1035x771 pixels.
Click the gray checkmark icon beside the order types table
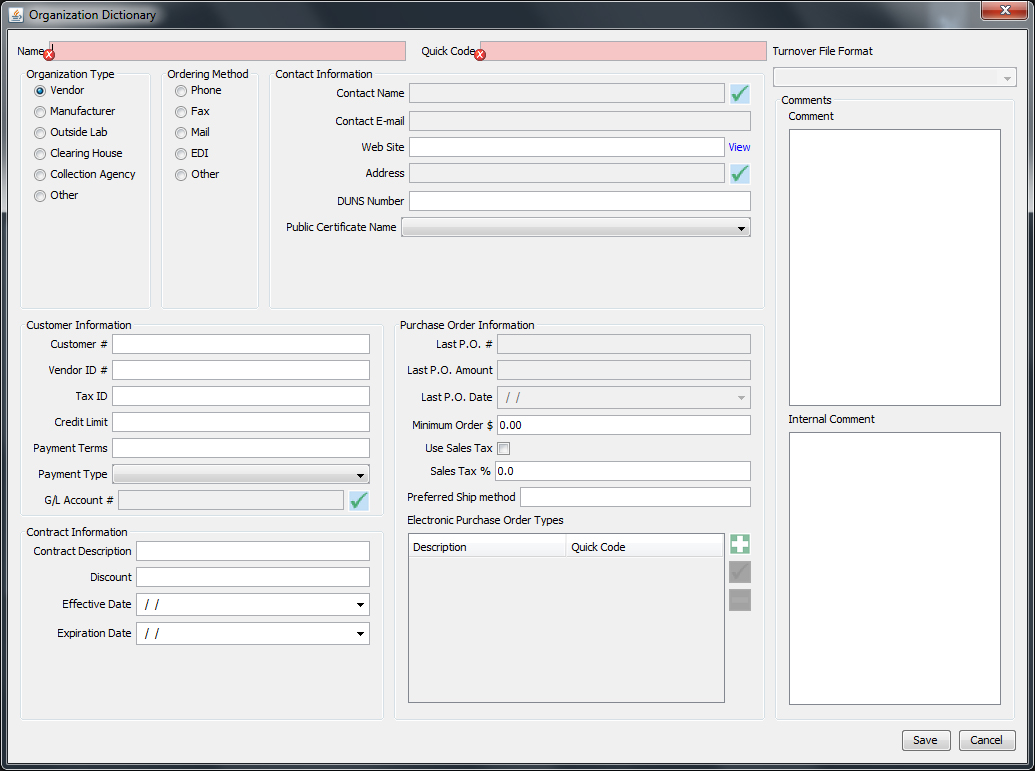(x=740, y=572)
